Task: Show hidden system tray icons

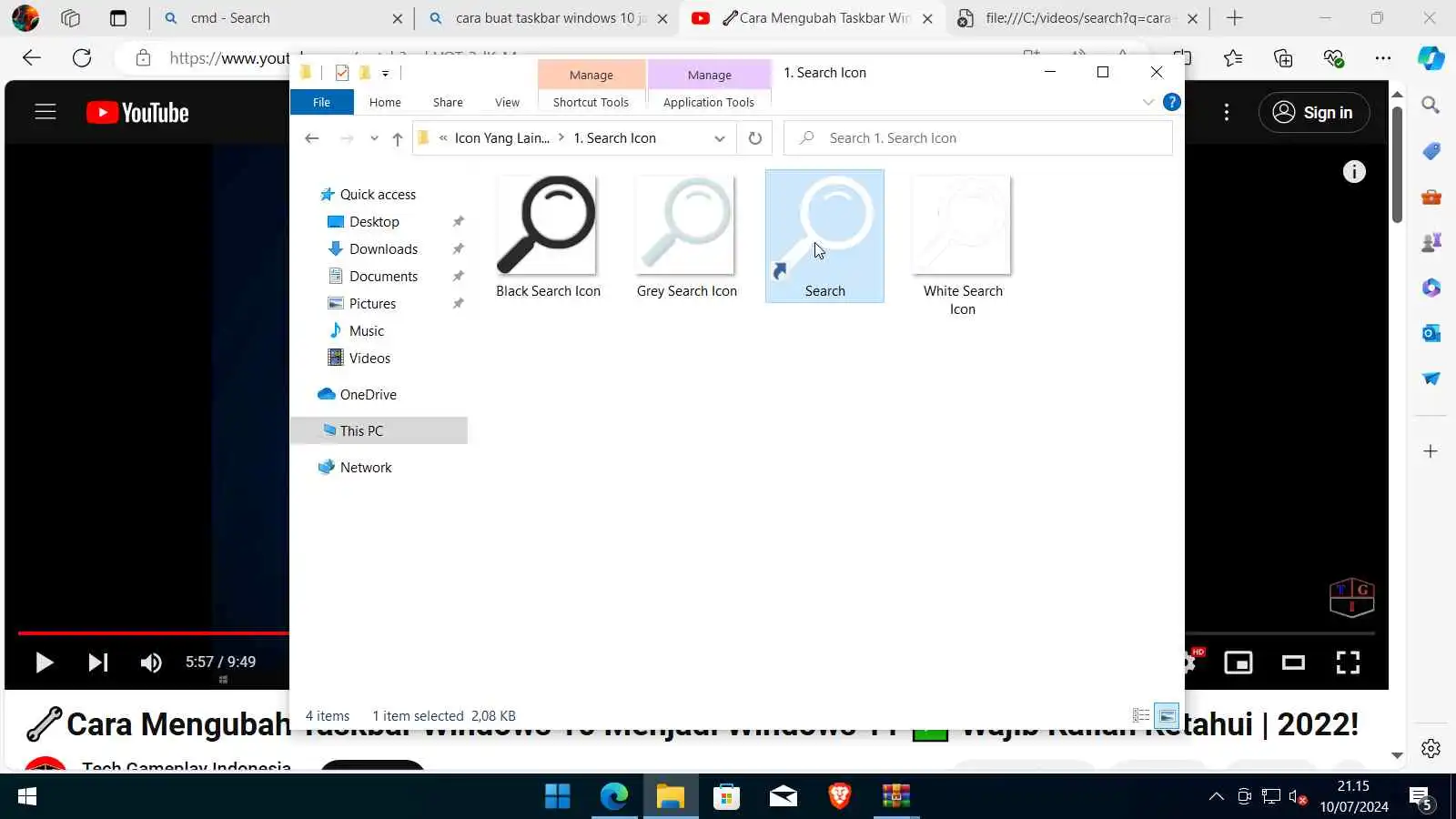Action: click(1216, 797)
